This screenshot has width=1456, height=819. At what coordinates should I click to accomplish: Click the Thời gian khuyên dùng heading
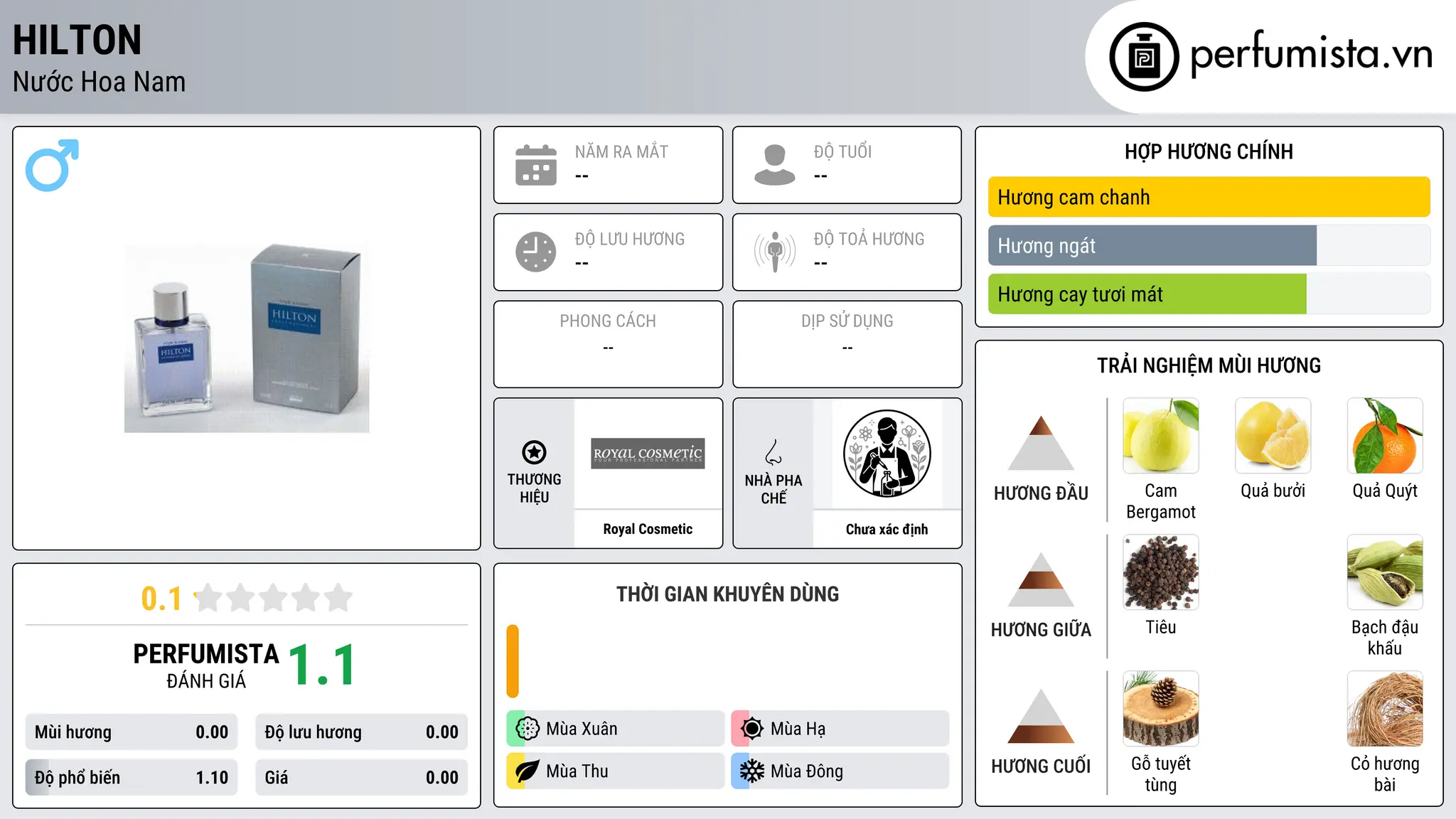click(x=727, y=594)
